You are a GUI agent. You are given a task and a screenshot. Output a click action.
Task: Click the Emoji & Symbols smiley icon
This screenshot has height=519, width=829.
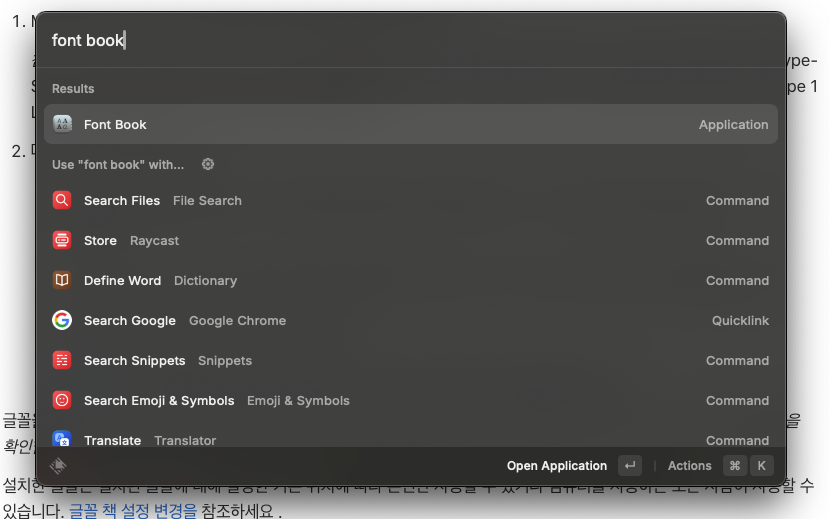pyautogui.click(x=62, y=400)
